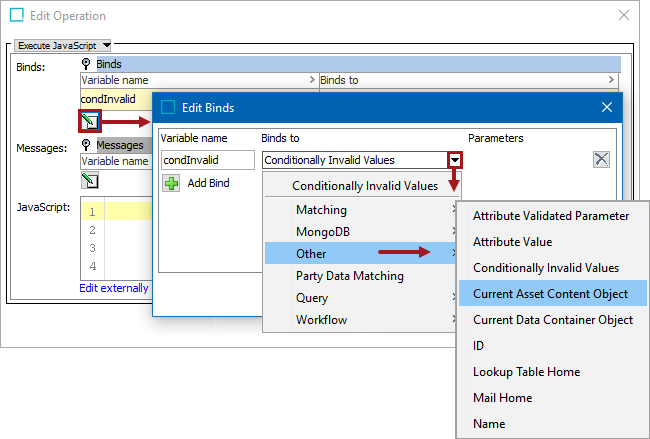Close the Edit Binds dialog
650x439 pixels.
[606, 107]
